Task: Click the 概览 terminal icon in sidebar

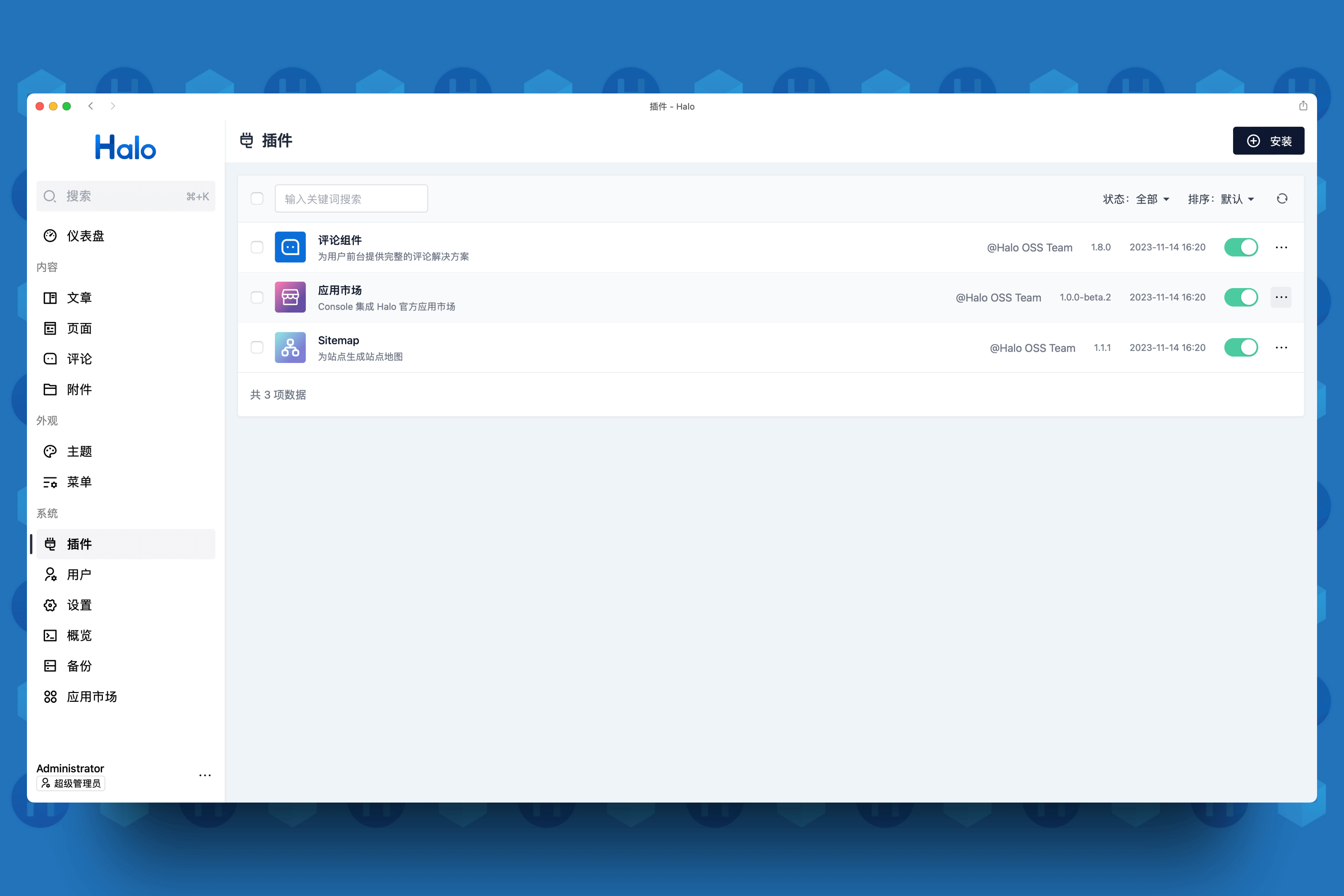Action: tap(50, 636)
